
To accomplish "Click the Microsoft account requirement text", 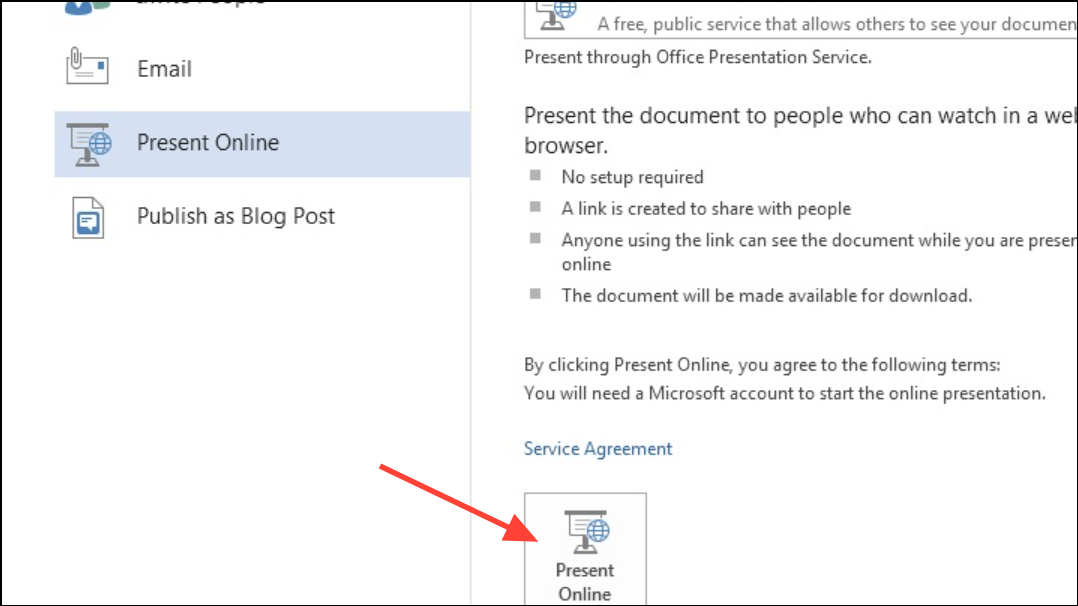I will point(784,393).
